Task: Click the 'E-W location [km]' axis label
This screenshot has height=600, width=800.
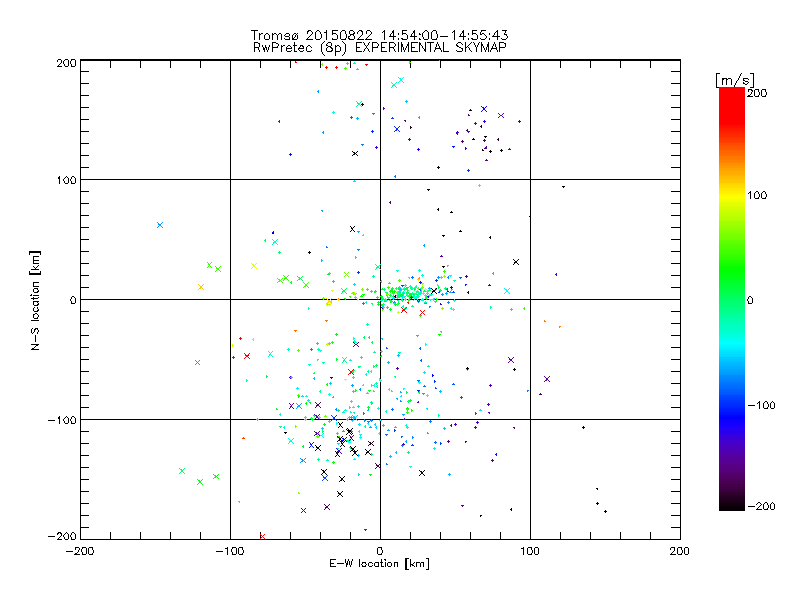Action: tap(379, 564)
